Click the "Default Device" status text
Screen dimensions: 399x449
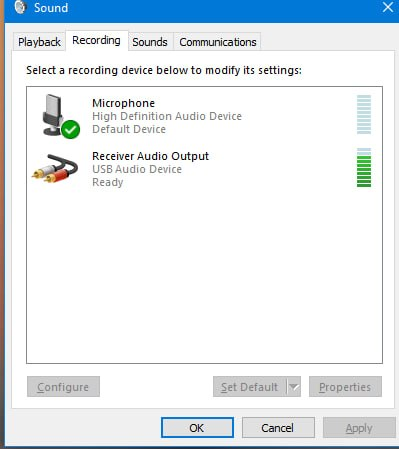point(129,129)
